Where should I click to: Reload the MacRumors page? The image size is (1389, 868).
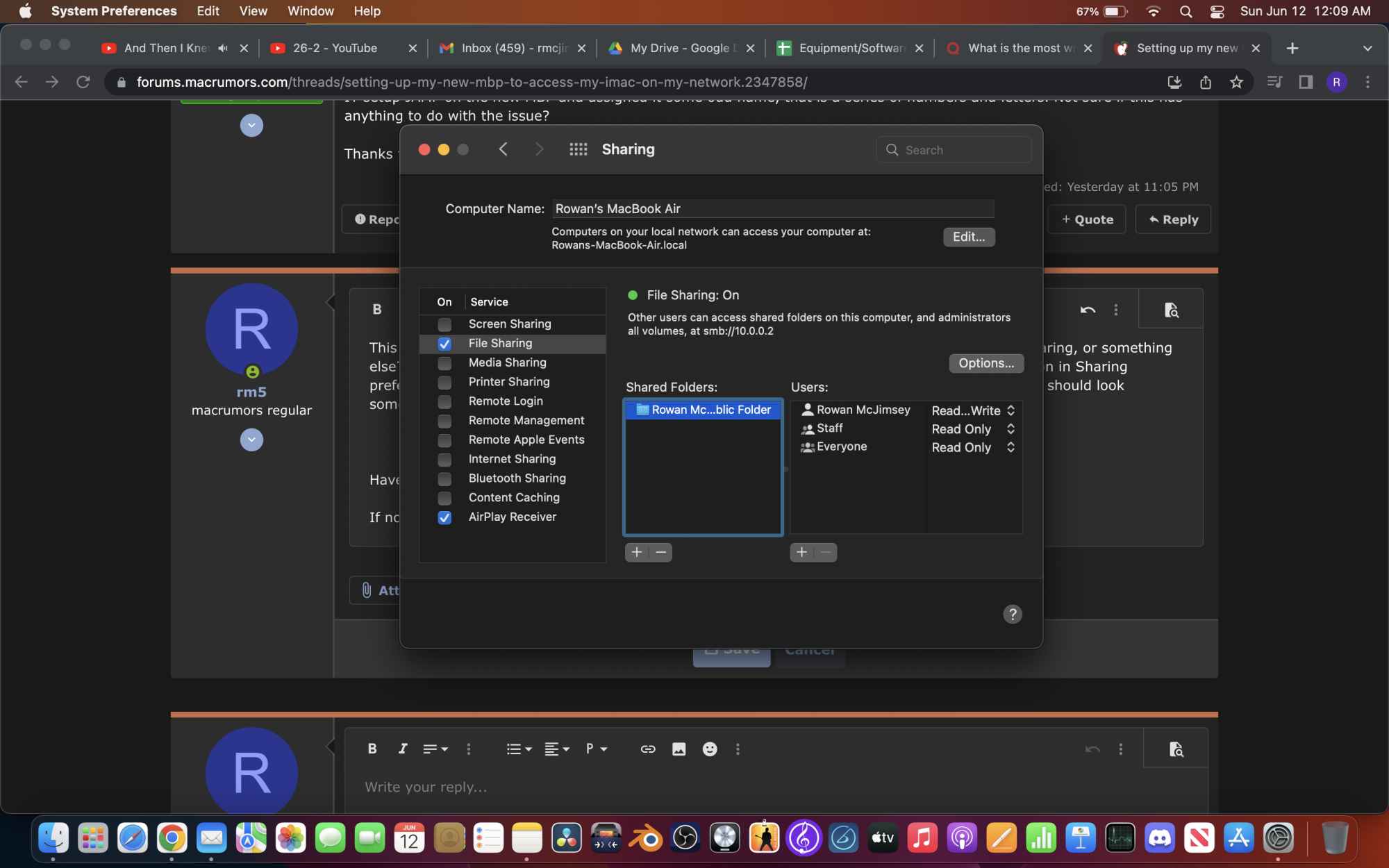coord(83,82)
